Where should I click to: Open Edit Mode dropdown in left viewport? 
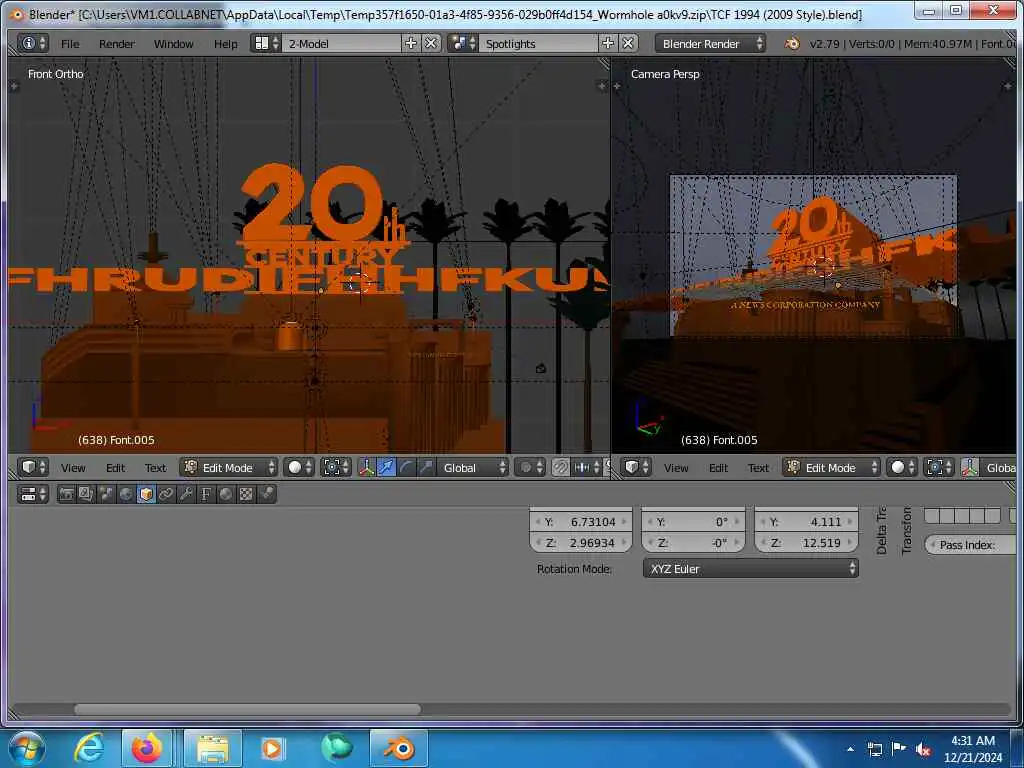(x=229, y=468)
